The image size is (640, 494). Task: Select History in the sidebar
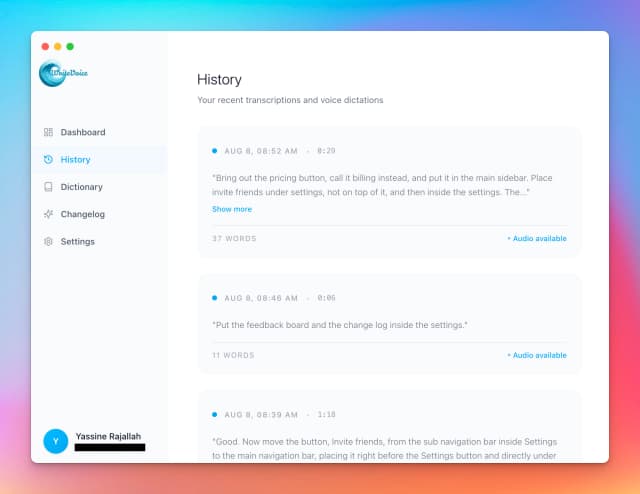[x=75, y=160]
